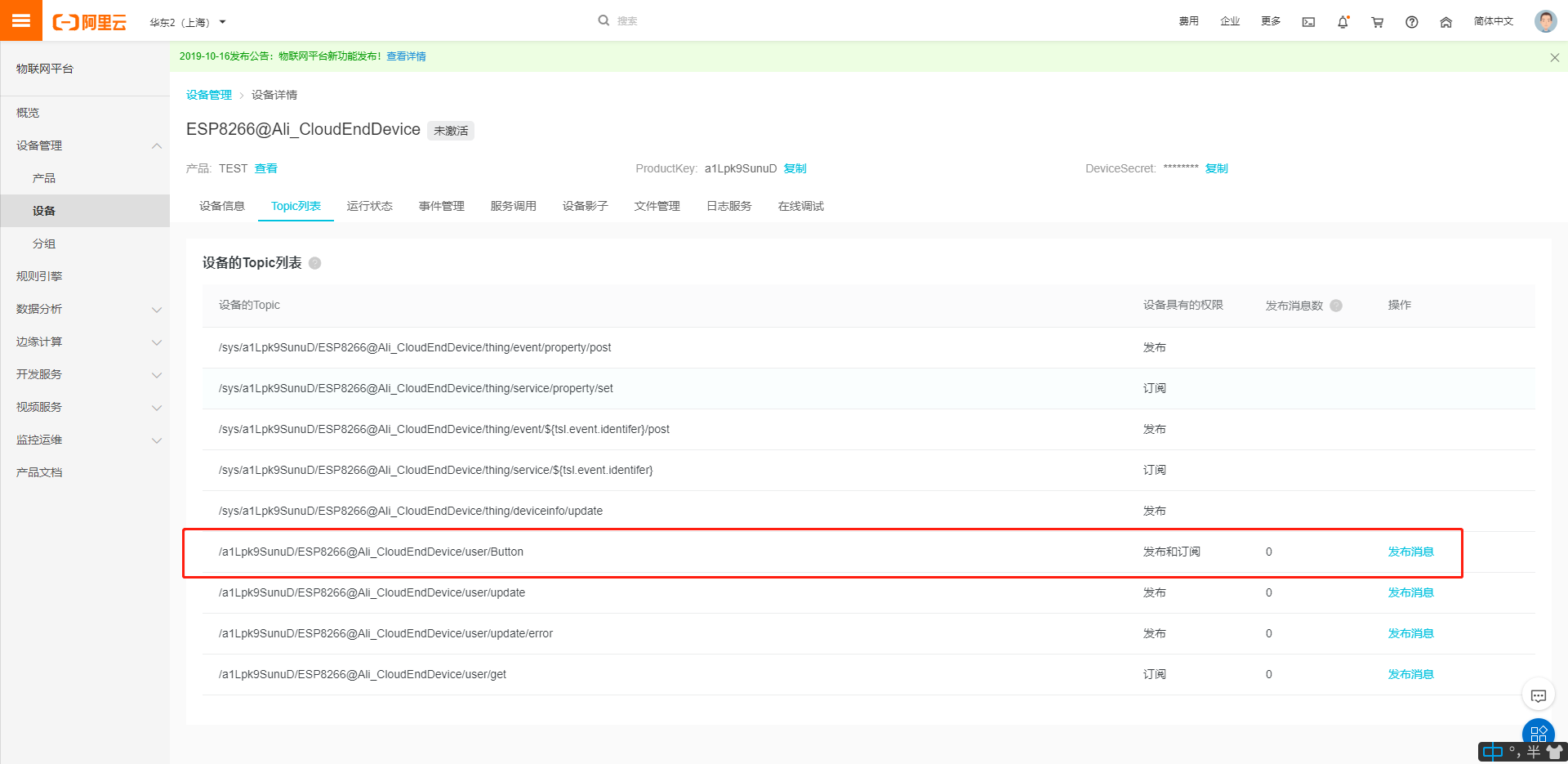
Task: Open the hamburger product menu
Action: 21,20
